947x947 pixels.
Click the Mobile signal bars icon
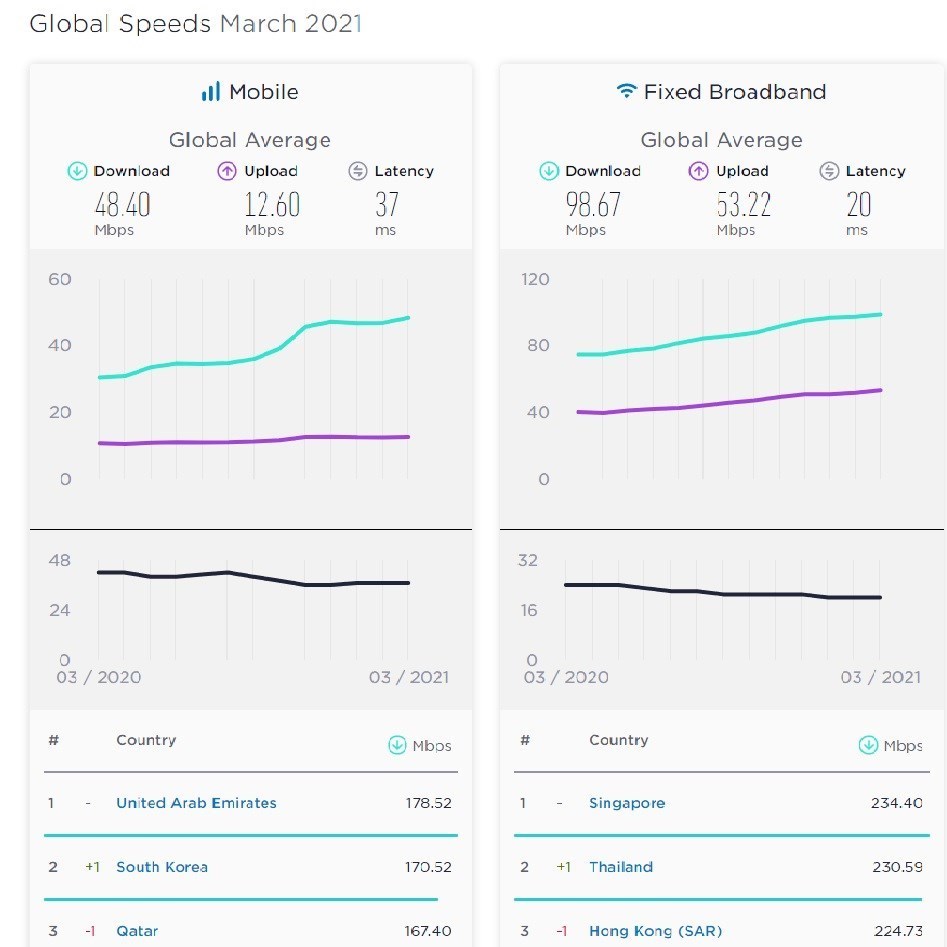pyautogui.click(x=210, y=92)
